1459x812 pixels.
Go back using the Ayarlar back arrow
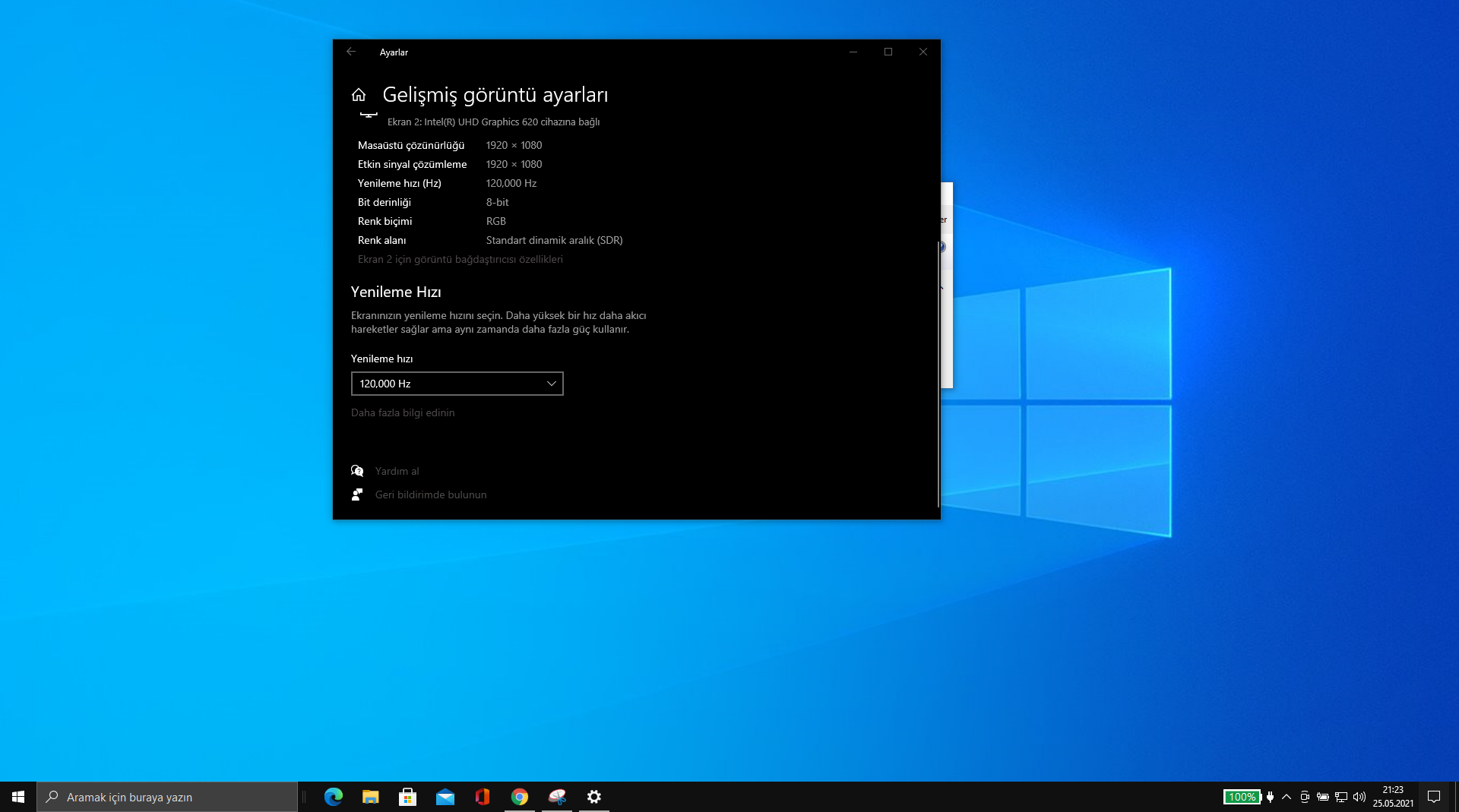coord(350,52)
